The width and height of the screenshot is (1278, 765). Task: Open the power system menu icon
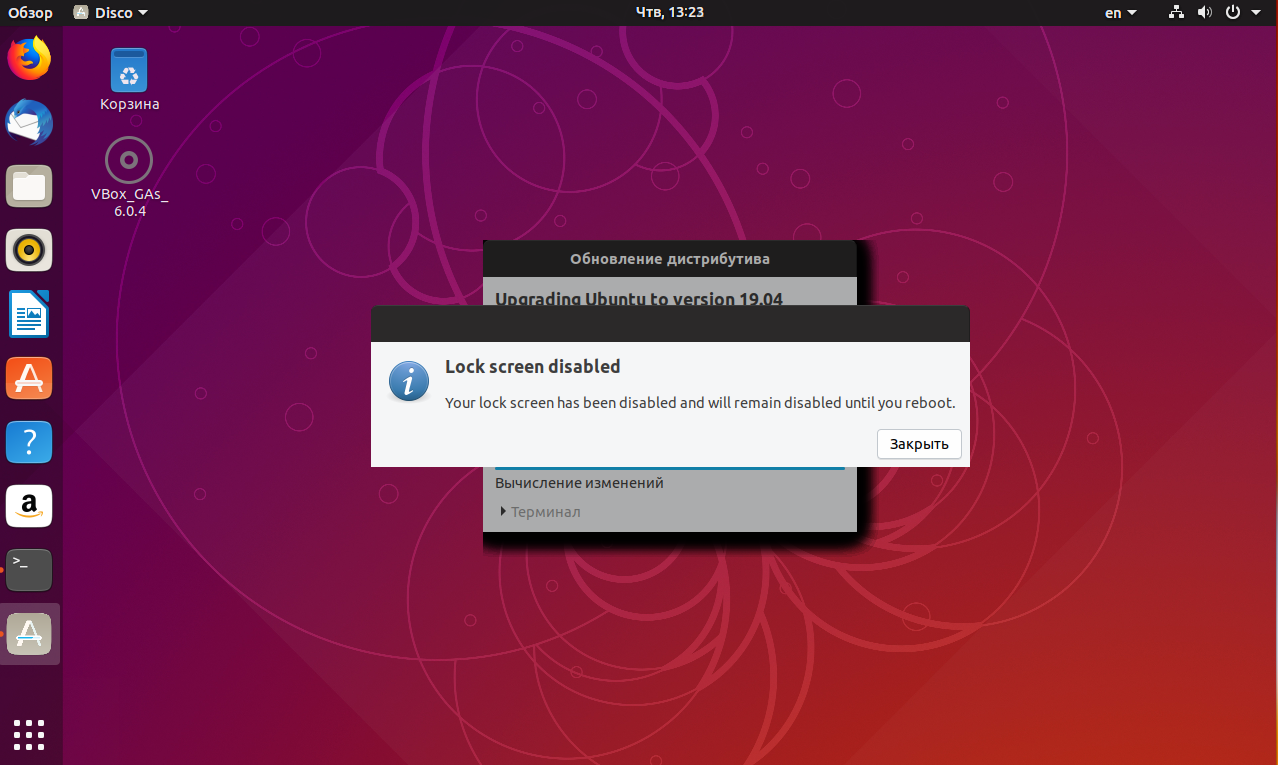click(1232, 12)
